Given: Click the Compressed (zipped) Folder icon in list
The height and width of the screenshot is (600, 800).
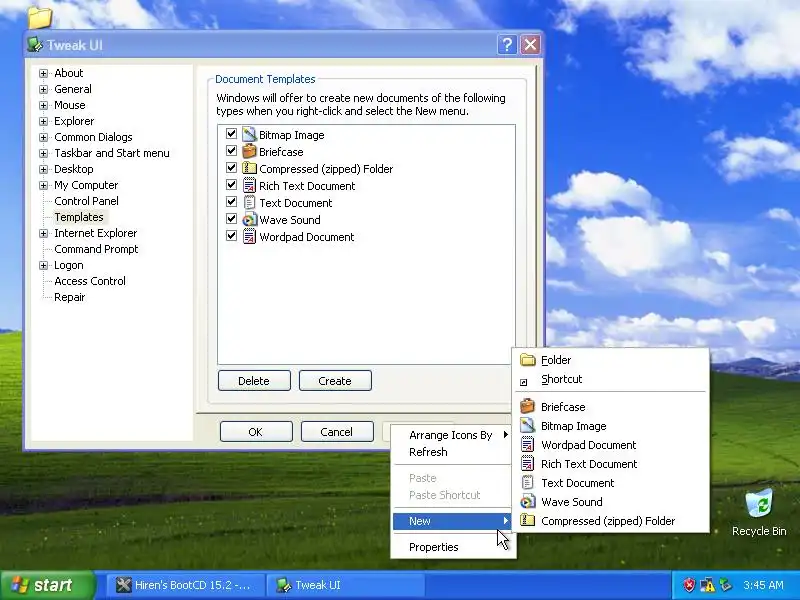Looking at the screenshot, I should (x=249, y=168).
